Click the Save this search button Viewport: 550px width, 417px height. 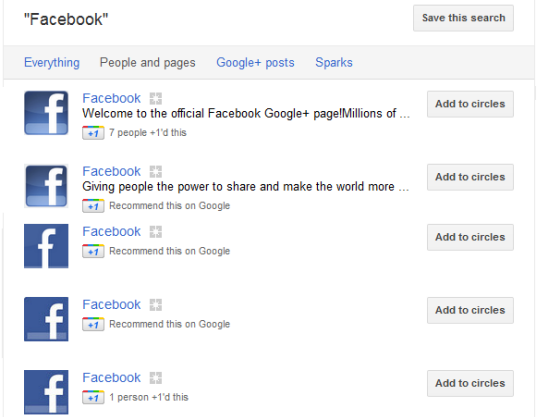tap(463, 18)
